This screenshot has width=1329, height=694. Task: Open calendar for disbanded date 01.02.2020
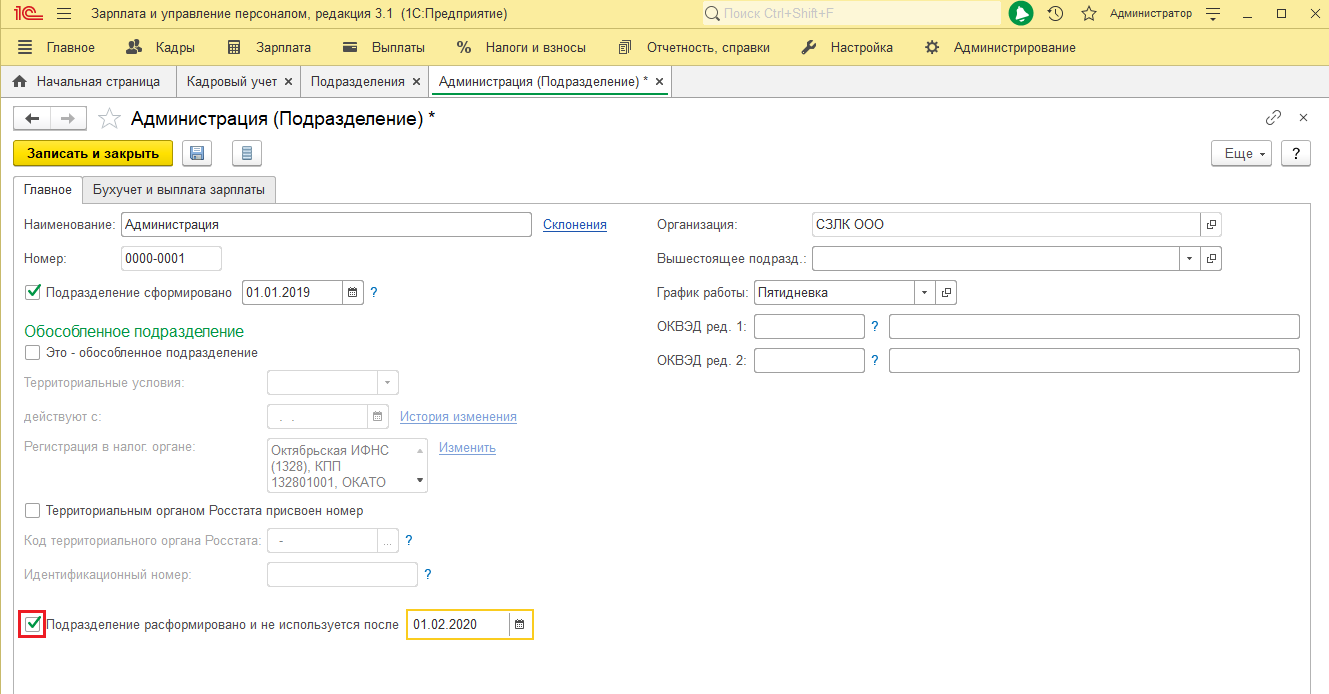(x=519, y=625)
